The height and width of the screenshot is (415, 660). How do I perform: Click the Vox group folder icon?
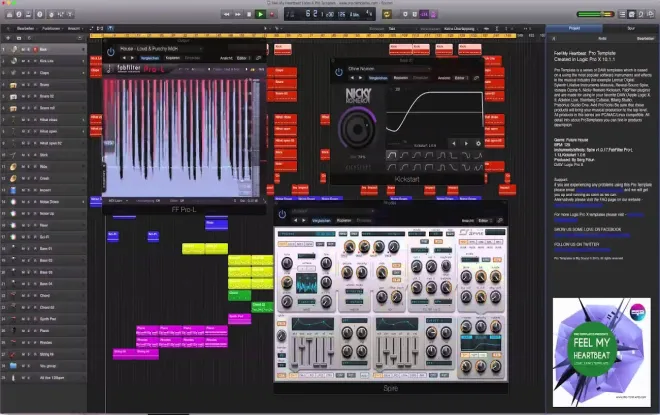[x=13, y=366]
